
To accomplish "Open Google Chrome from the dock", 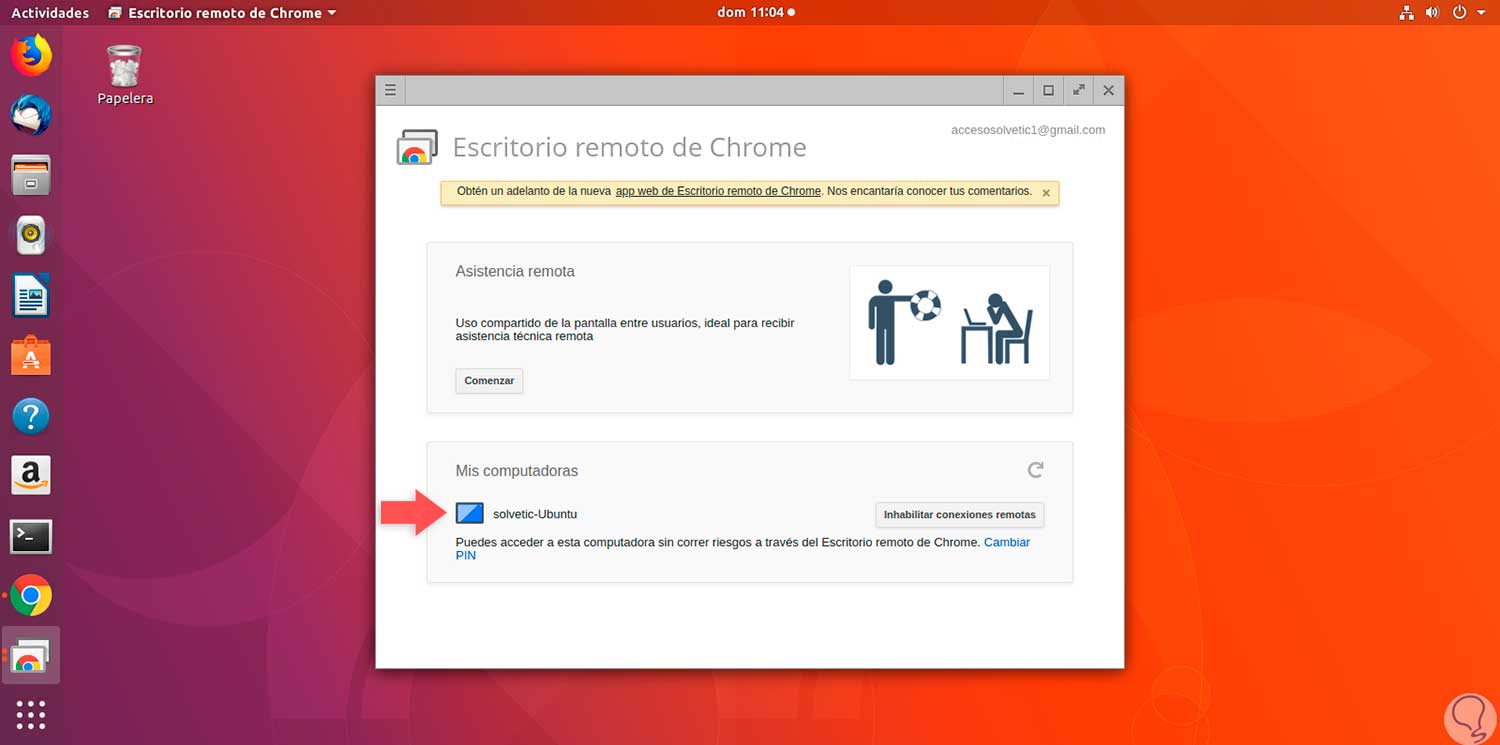I will point(31,597).
